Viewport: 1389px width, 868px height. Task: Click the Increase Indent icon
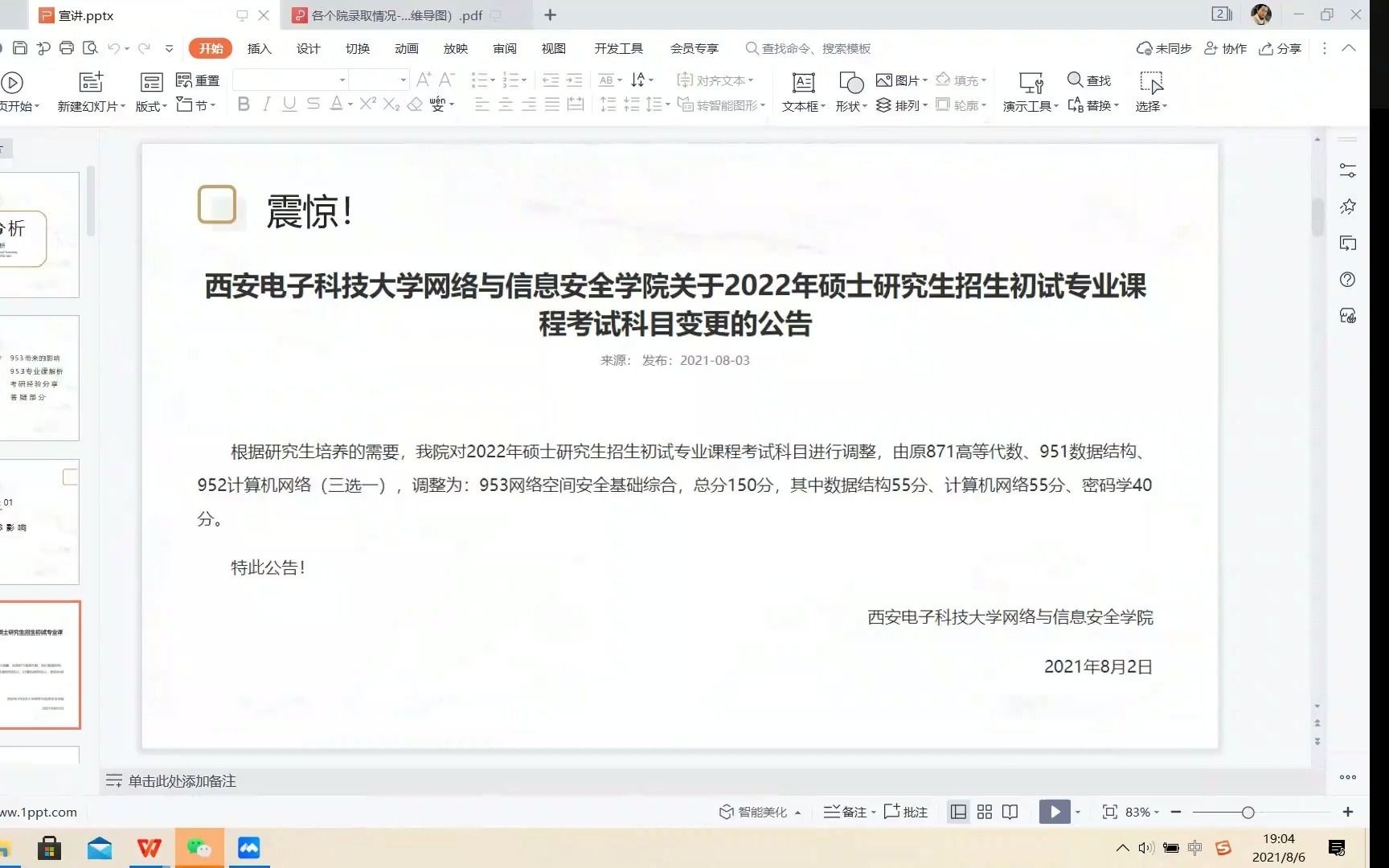[x=574, y=80]
